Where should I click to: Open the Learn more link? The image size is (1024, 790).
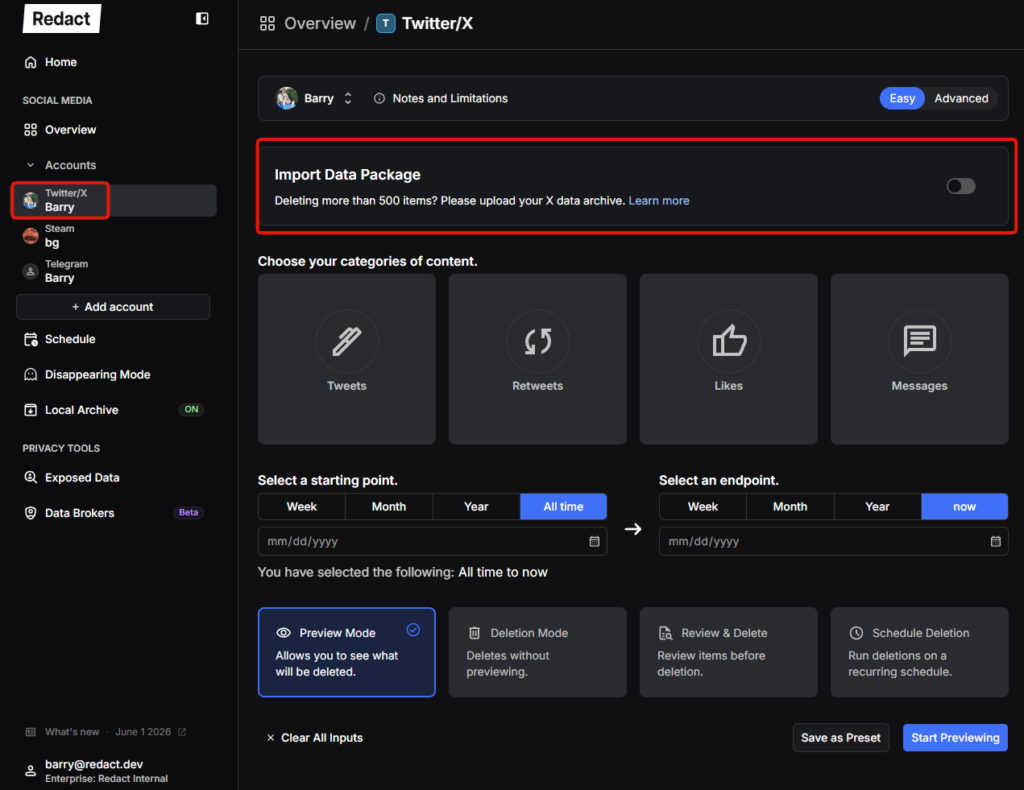pos(658,200)
